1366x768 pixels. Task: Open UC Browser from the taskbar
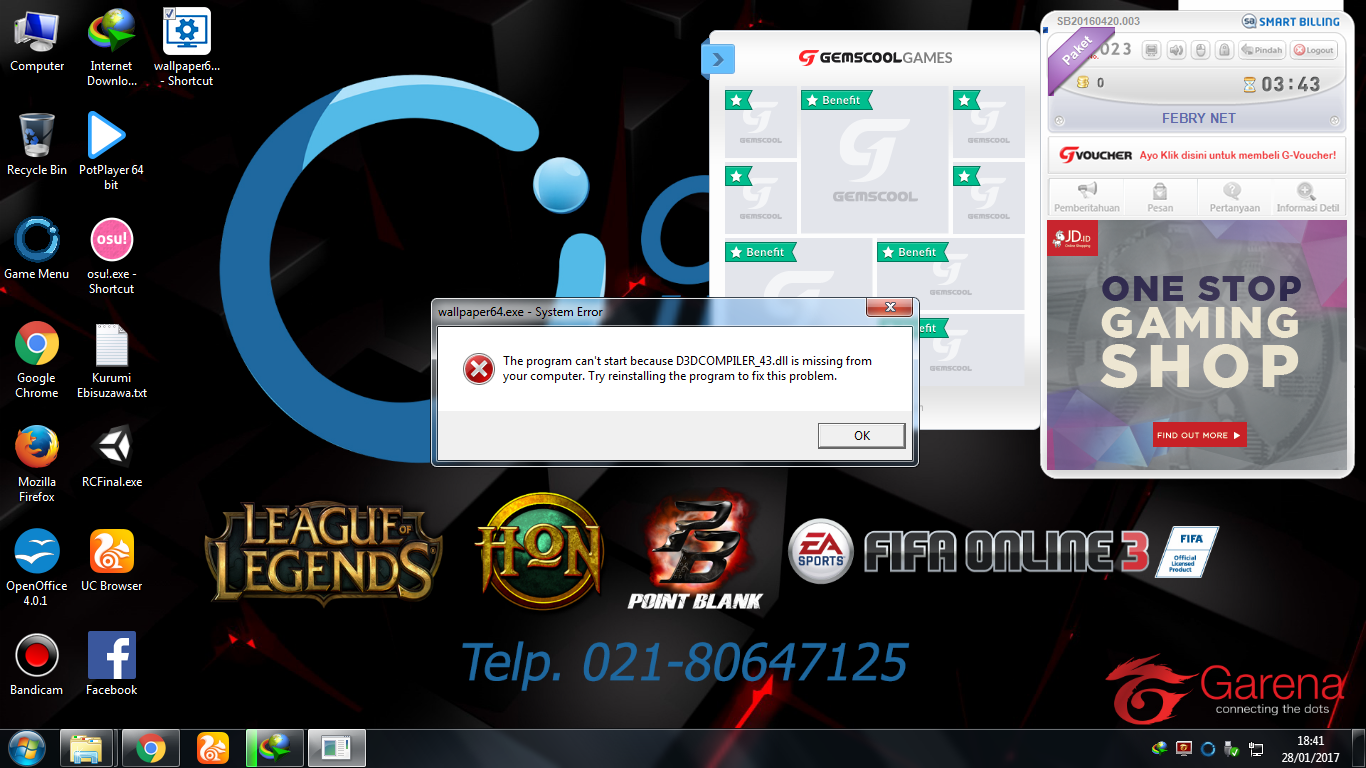pyautogui.click(x=212, y=748)
